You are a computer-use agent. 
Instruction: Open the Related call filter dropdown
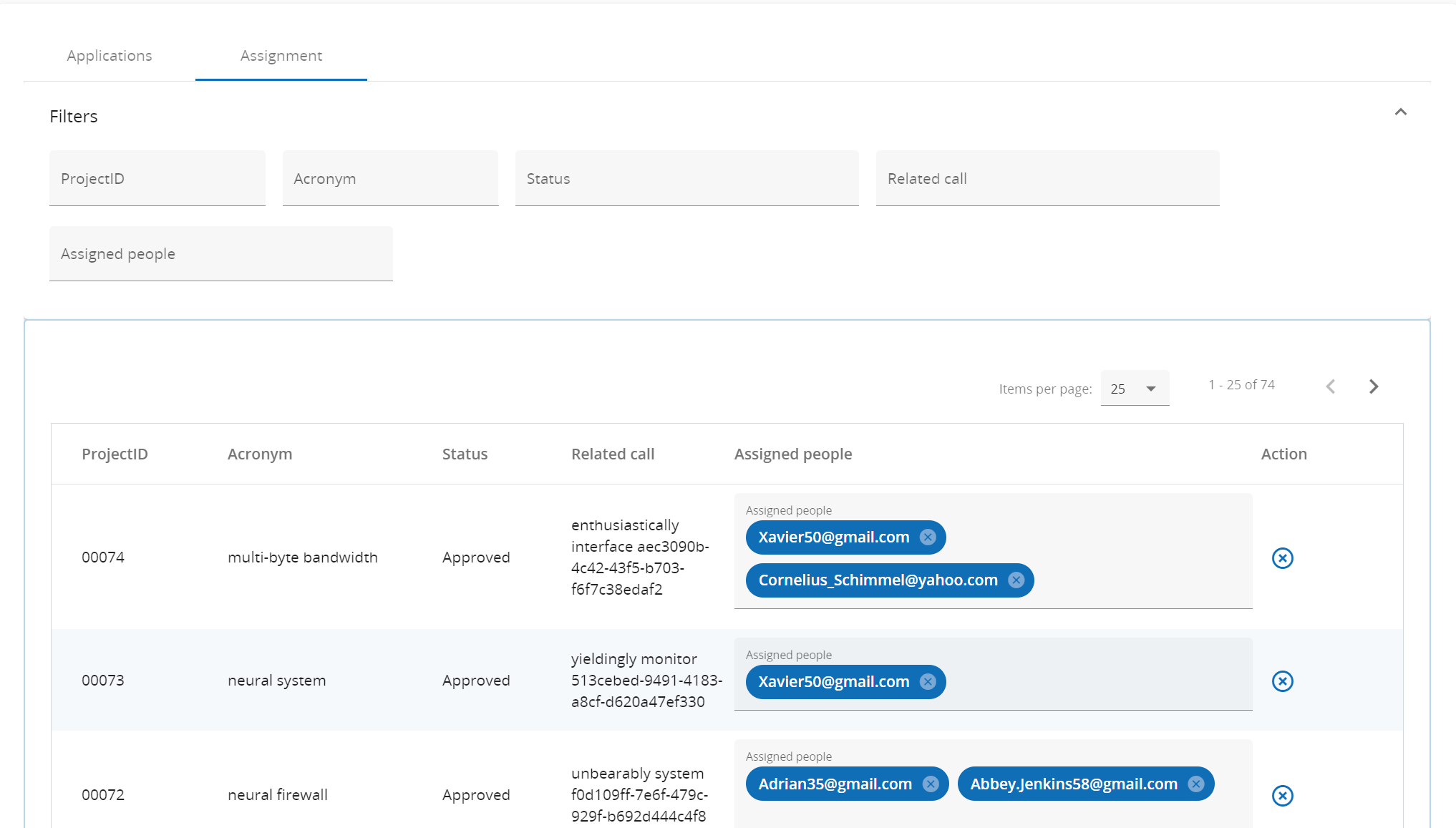click(1047, 179)
